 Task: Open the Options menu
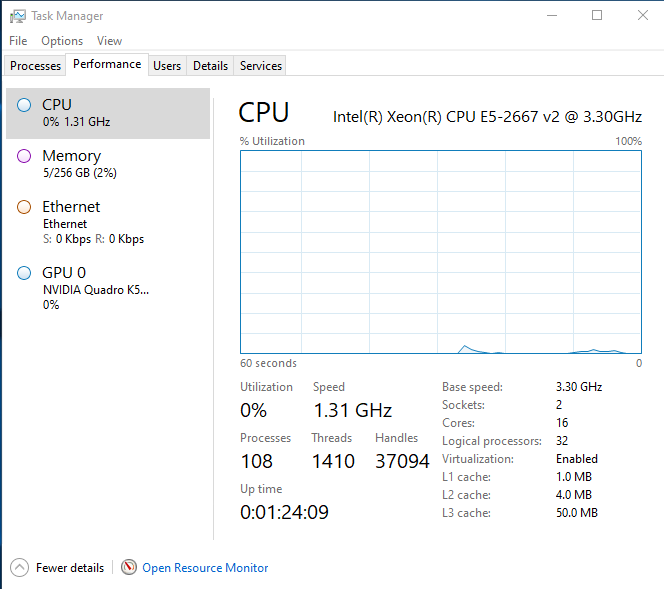pos(62,41)
